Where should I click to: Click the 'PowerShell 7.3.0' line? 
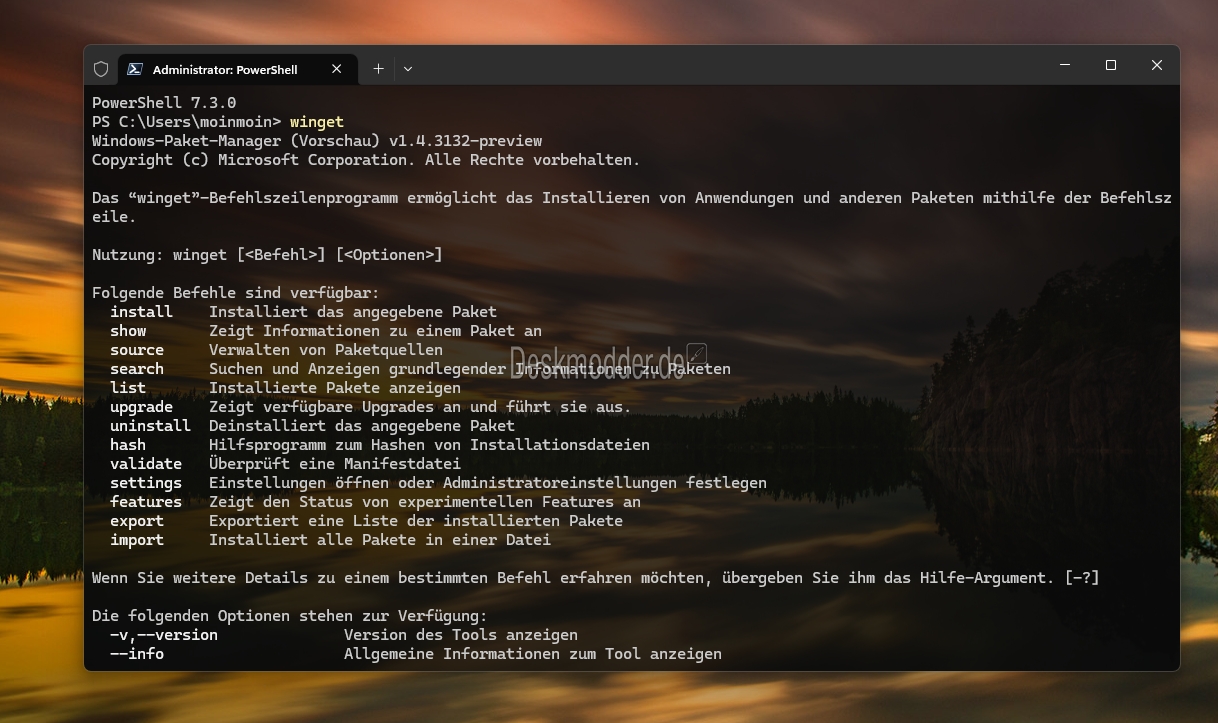(x=164, y=103)
